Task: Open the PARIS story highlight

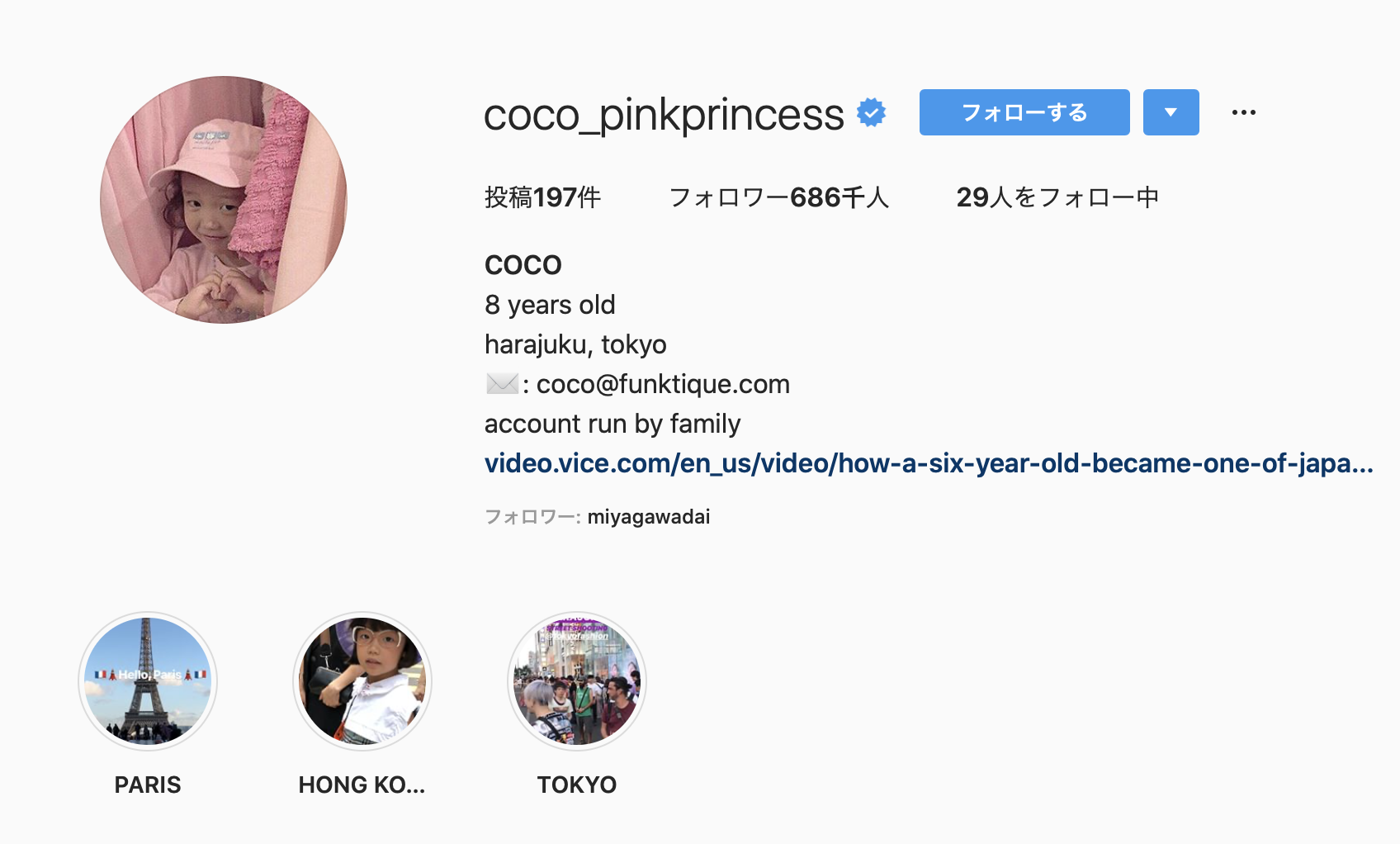Action: click(148, 681)
